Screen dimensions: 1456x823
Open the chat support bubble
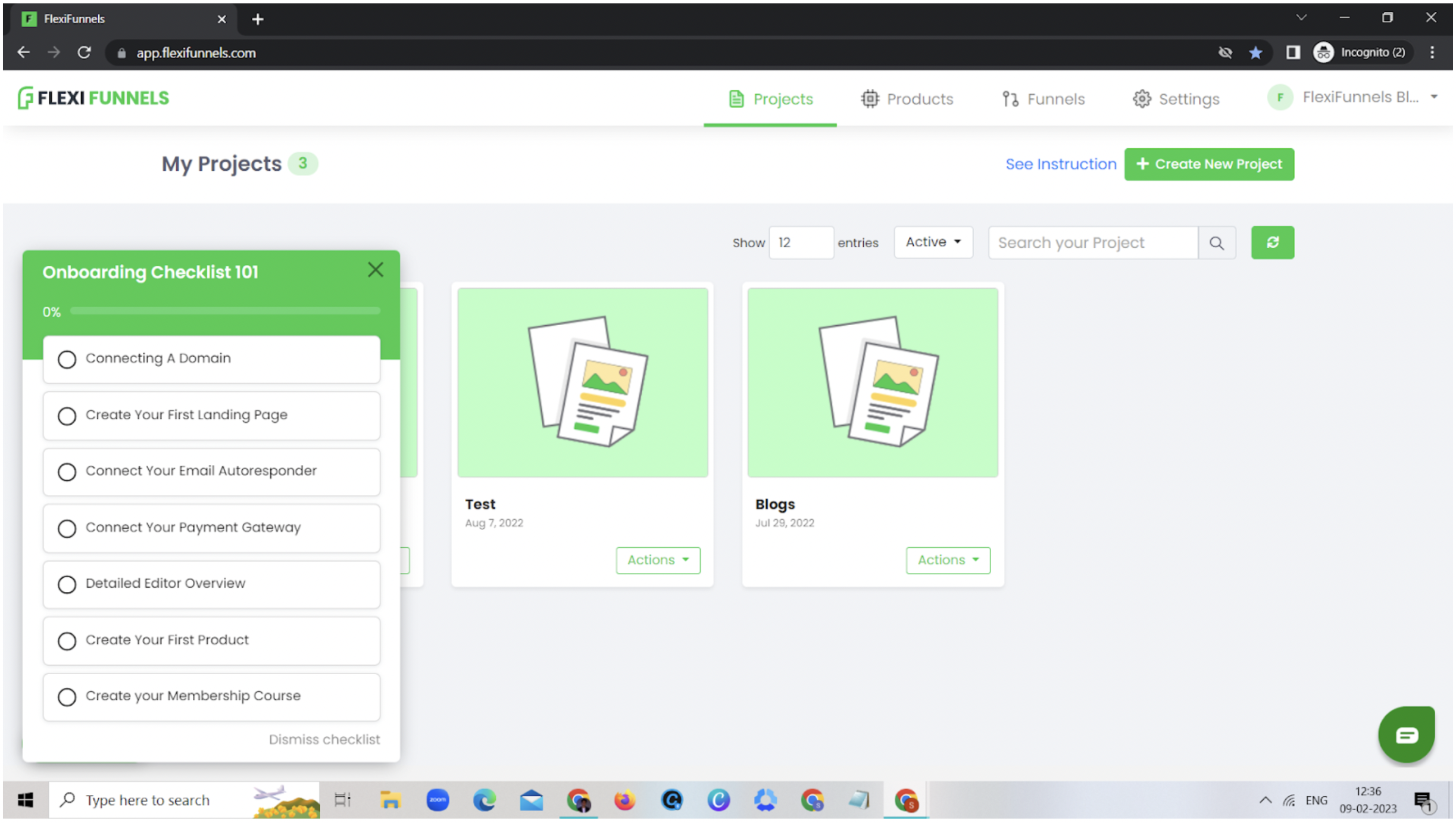coord(1405,735)
